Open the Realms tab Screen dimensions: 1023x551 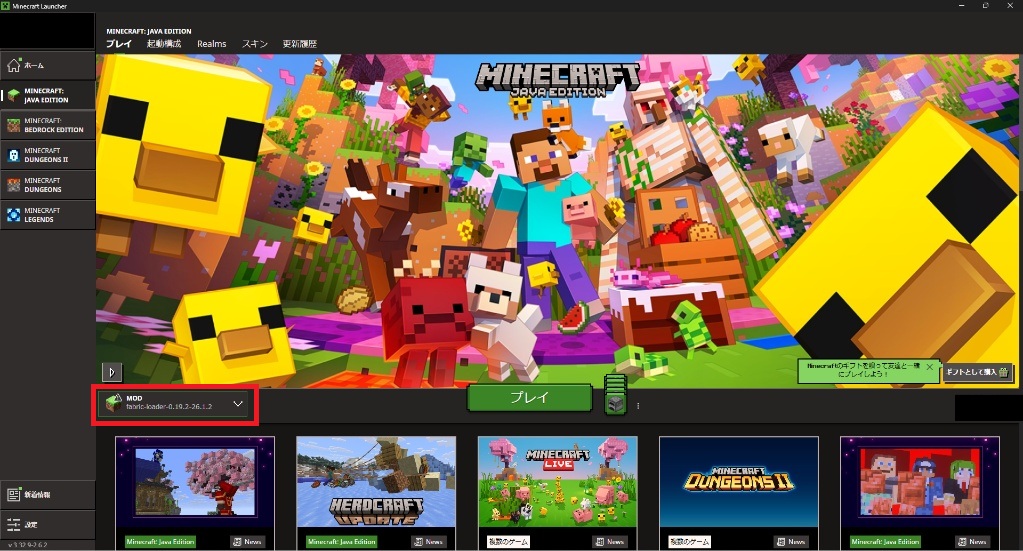[211, 44]
